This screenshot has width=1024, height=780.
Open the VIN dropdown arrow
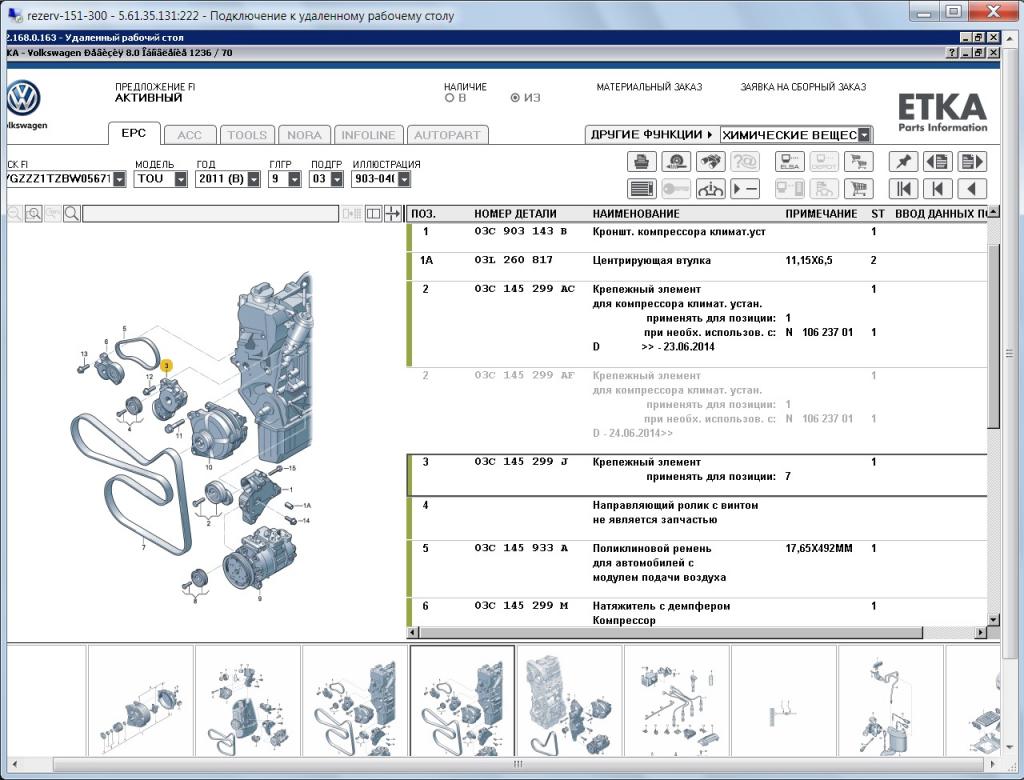(x=119, y=179)
